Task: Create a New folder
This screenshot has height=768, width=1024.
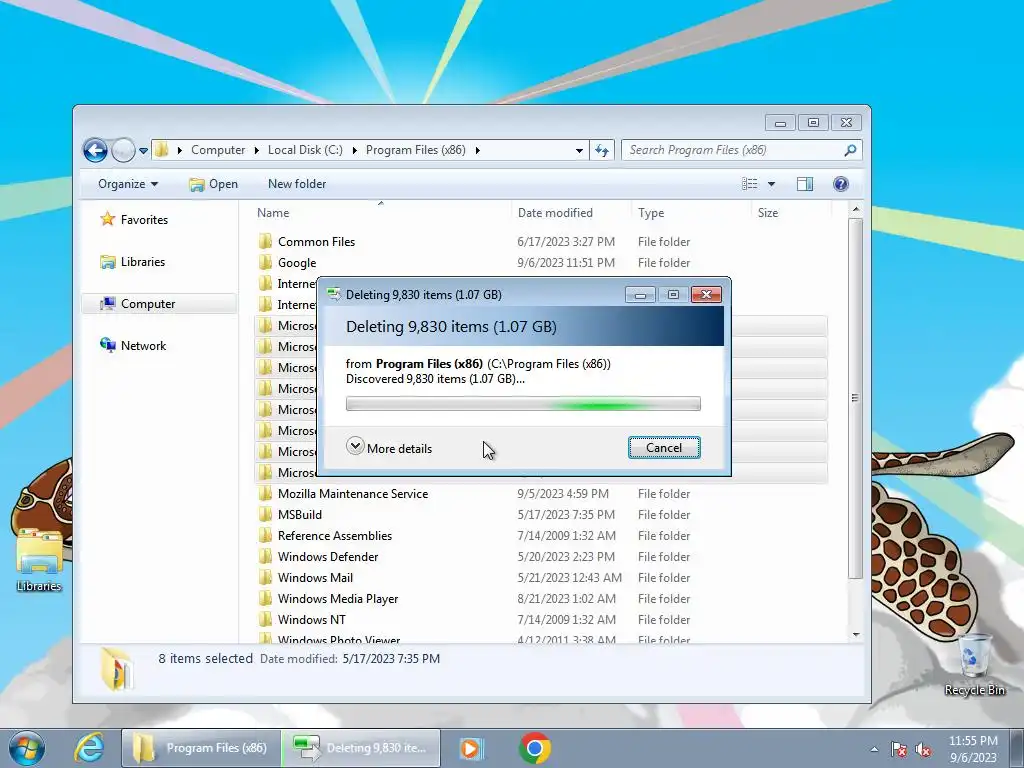Action: [x=297, y=184]
